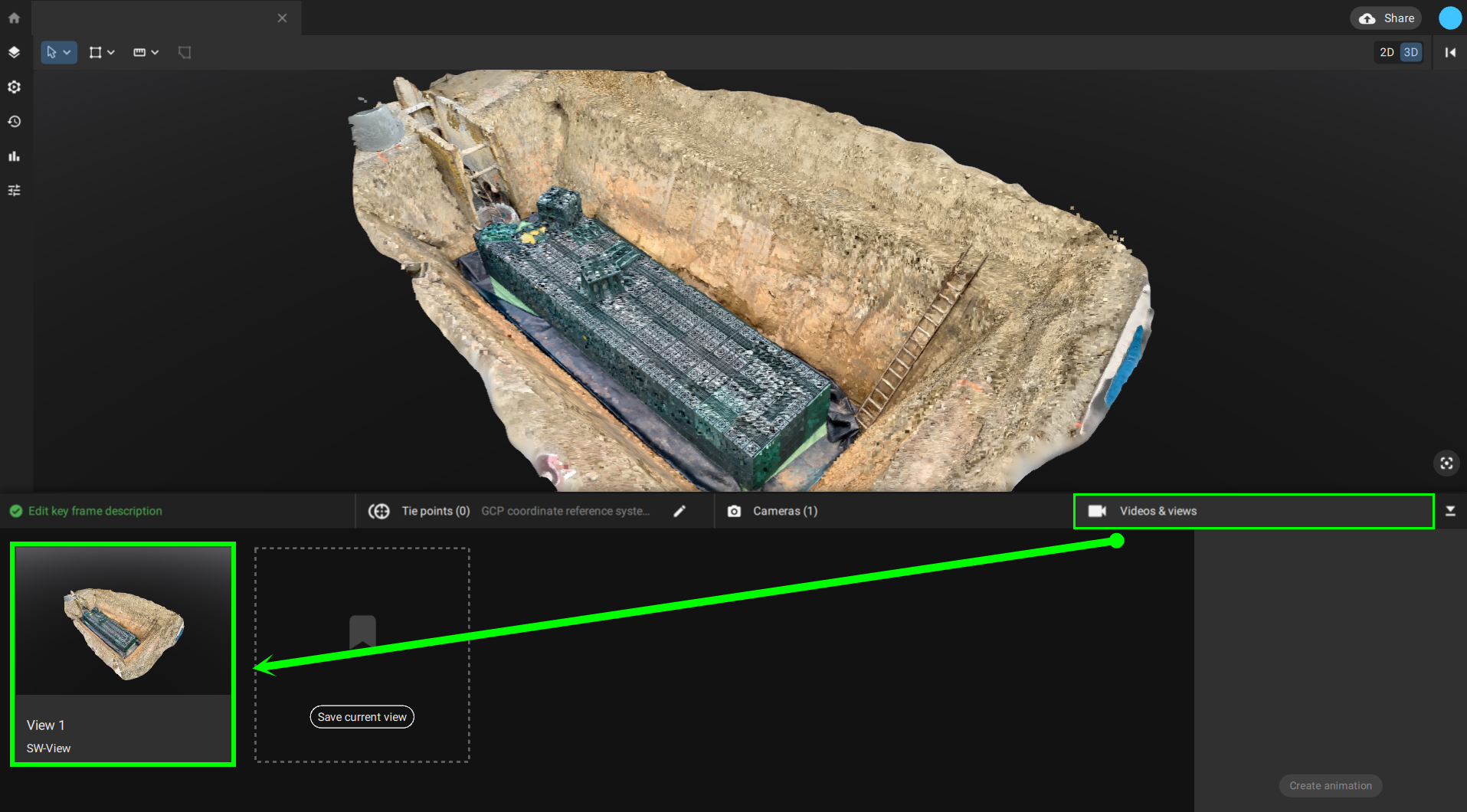Click the pencil icon to edit GCP reference
This screenshot has height=812, width=1467.
[x=679, y=511]
